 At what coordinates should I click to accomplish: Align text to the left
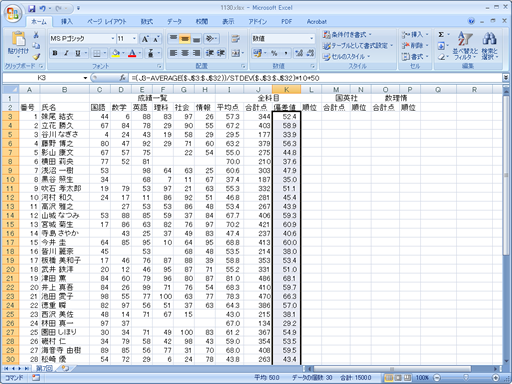173,53
